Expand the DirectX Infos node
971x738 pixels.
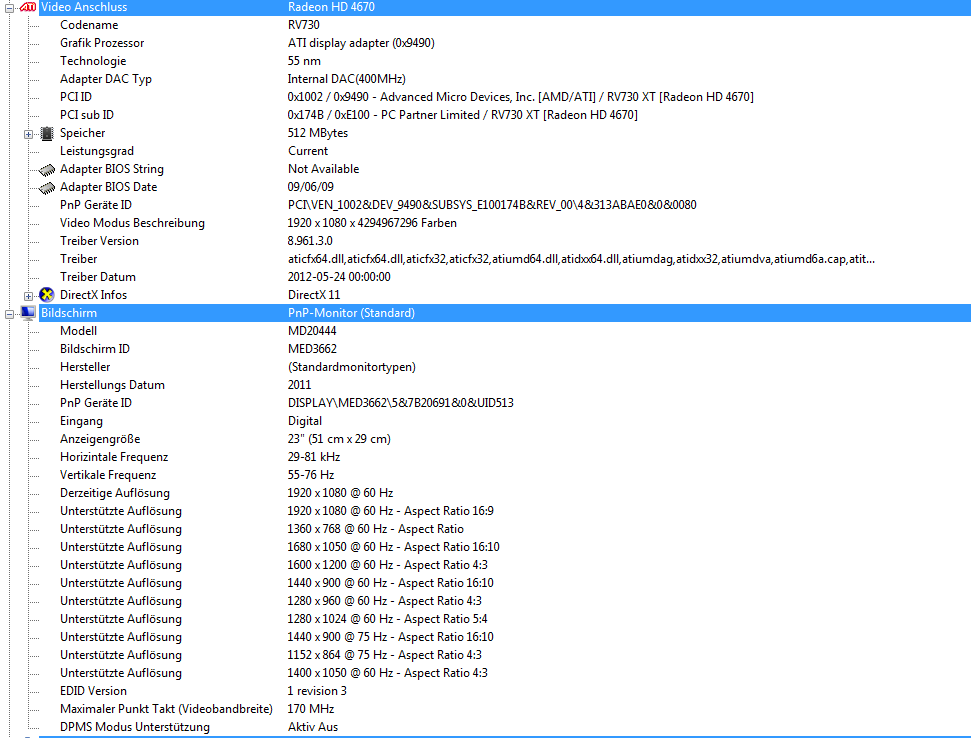(x=28, y=296)
